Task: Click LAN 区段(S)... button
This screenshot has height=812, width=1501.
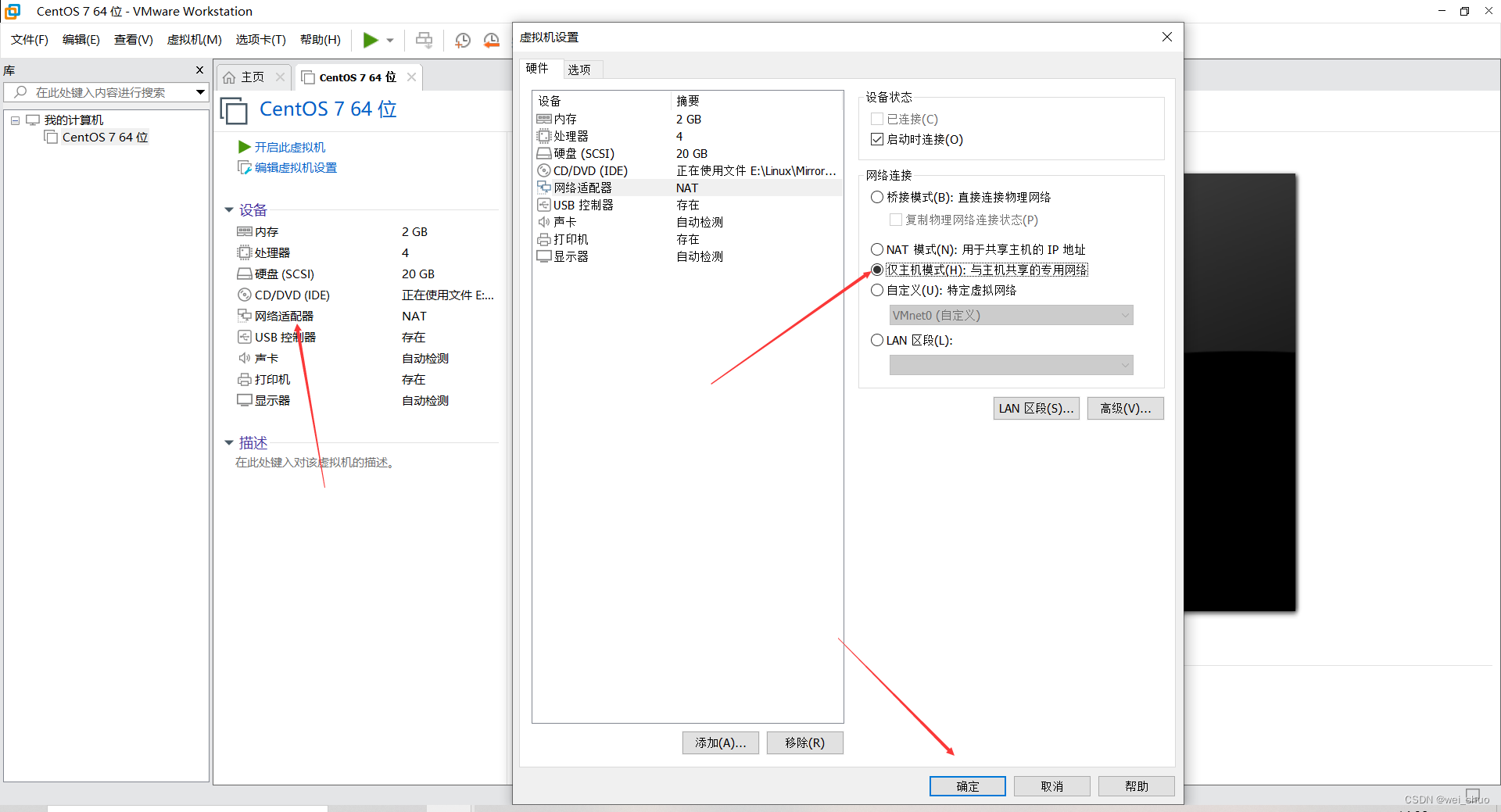Action: (x=1036, y=409)
